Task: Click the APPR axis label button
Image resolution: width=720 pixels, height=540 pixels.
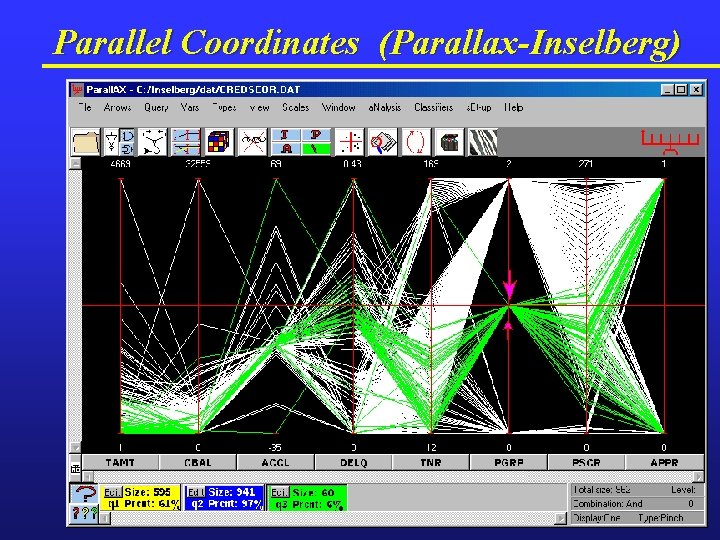Action: 664,462
